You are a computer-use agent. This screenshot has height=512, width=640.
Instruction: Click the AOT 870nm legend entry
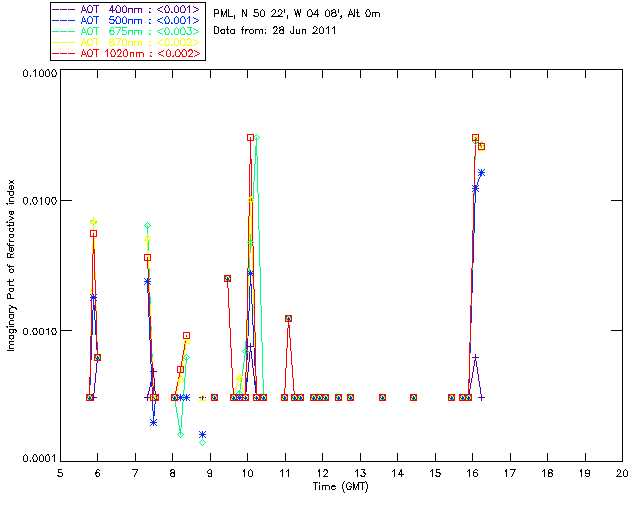[127, 42]
